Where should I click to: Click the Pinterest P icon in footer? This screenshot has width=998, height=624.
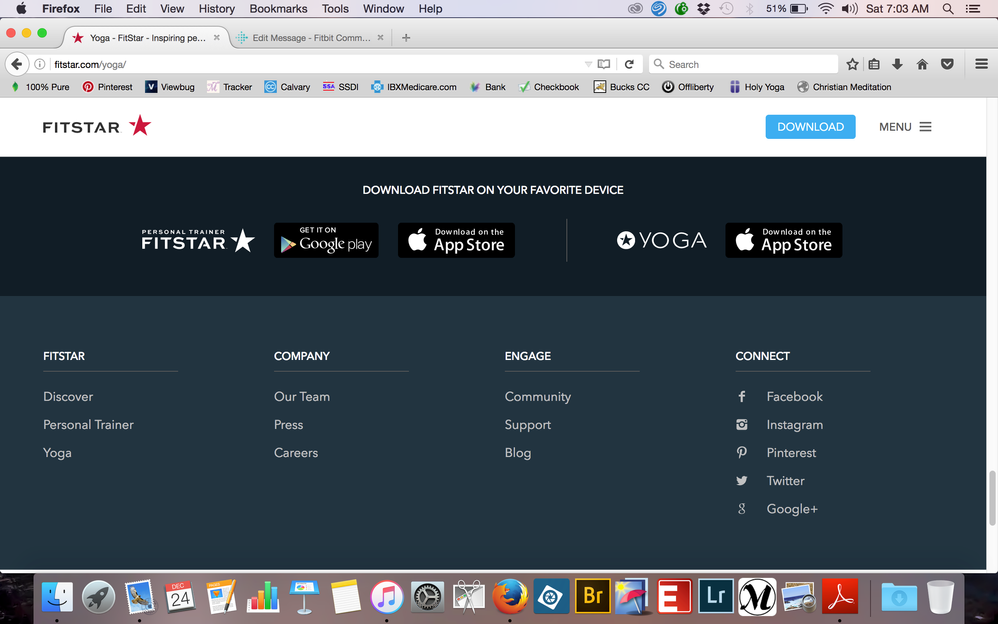tap(741, 453)
